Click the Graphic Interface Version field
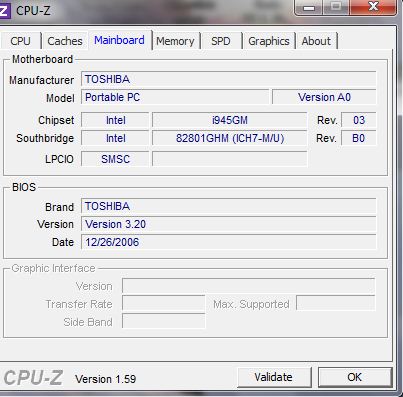Image resolution: width=403 pixels, height=397 pixels. click(248, 286)
